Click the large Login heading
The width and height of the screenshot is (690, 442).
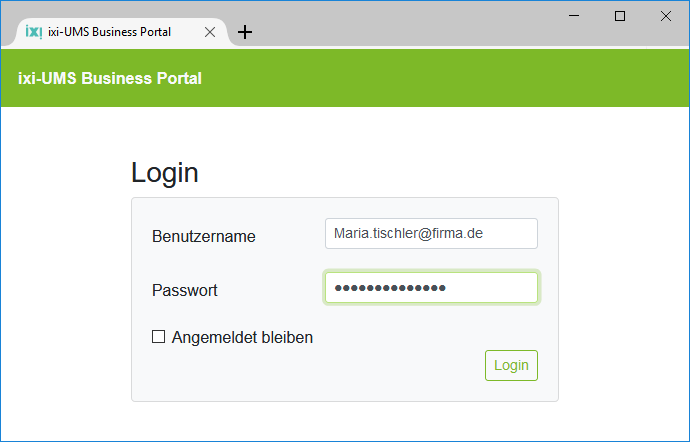point(165,173)
